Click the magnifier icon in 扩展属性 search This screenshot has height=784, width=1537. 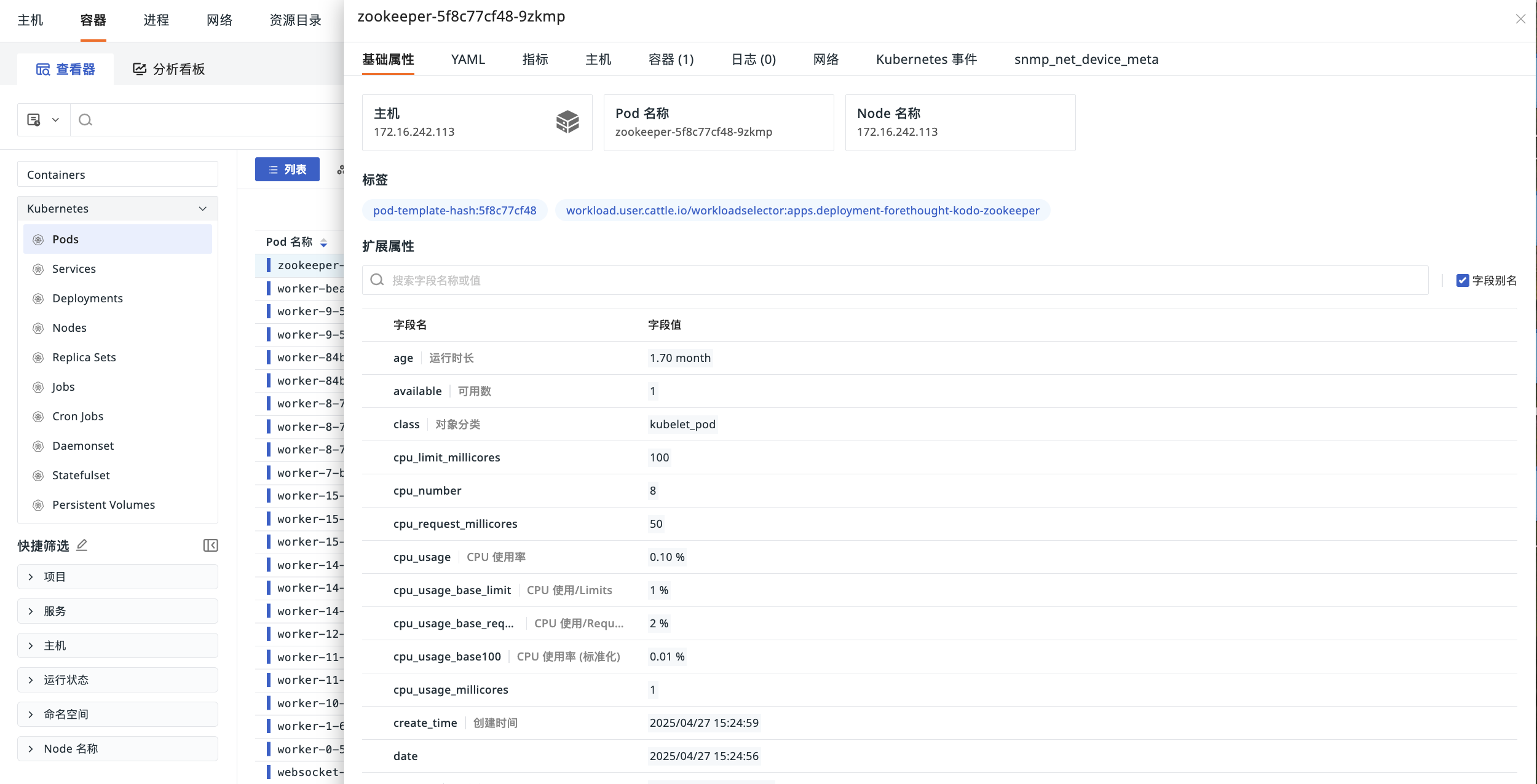(377, 280)
